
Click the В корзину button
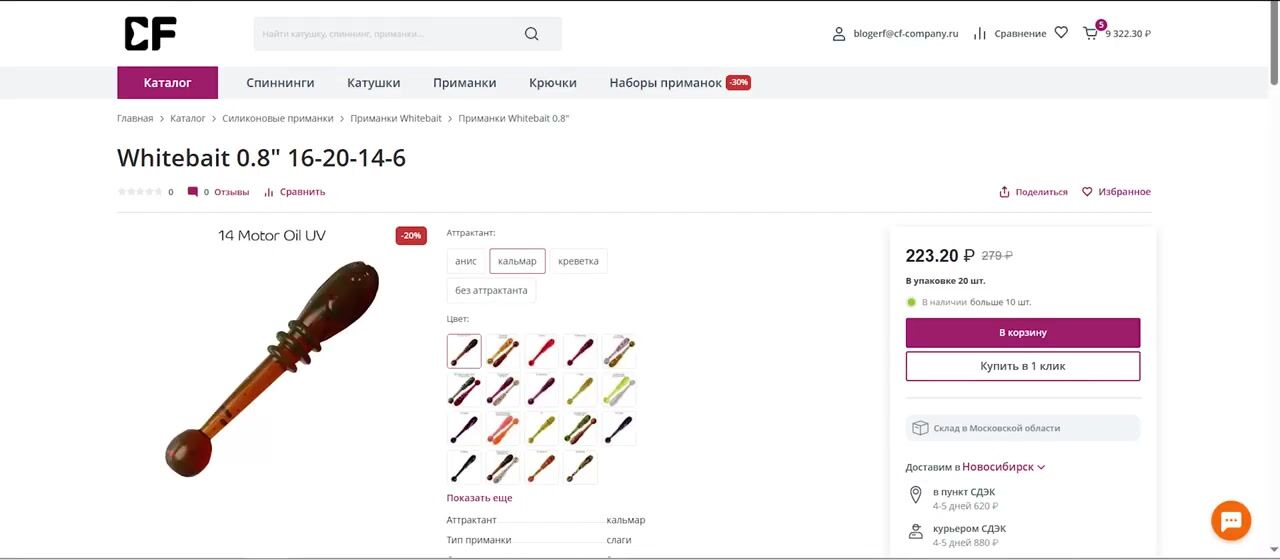1023,332
